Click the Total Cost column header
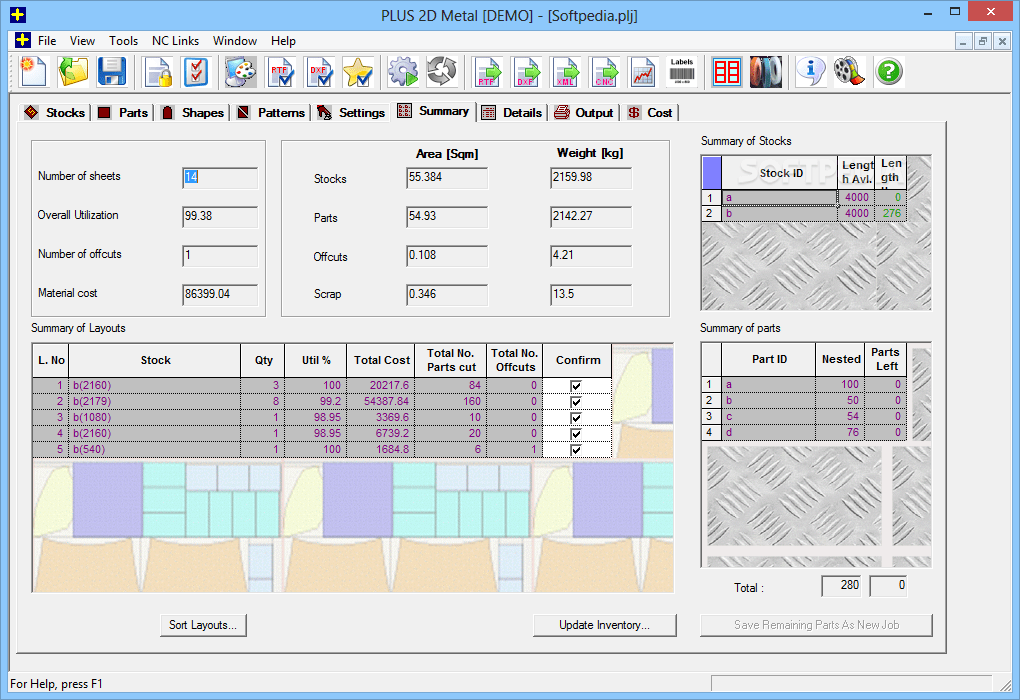The height and width of the screenshot is (700, 1020). 381,360
